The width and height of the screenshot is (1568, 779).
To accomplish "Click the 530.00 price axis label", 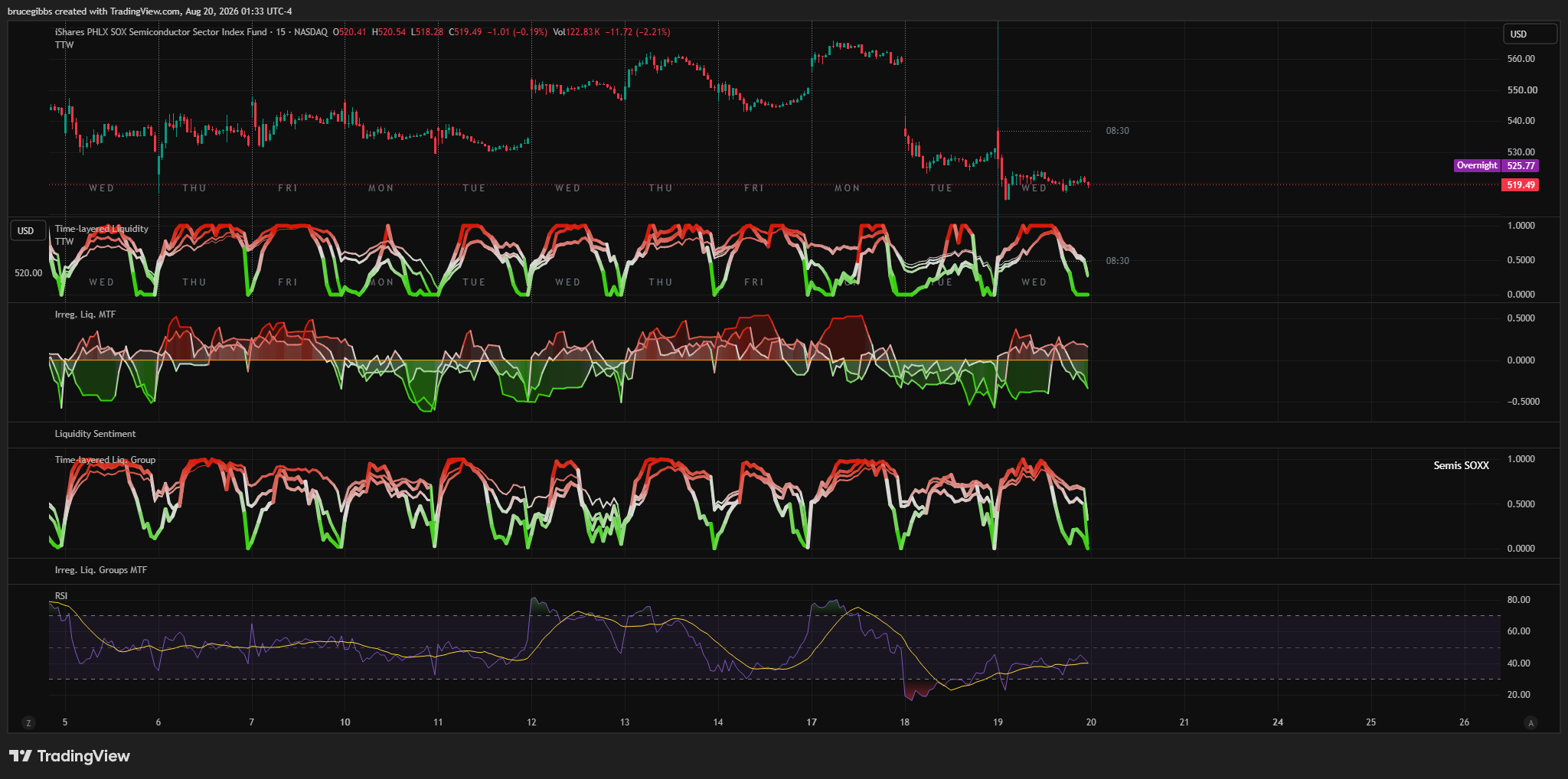I will [1521, 152].
